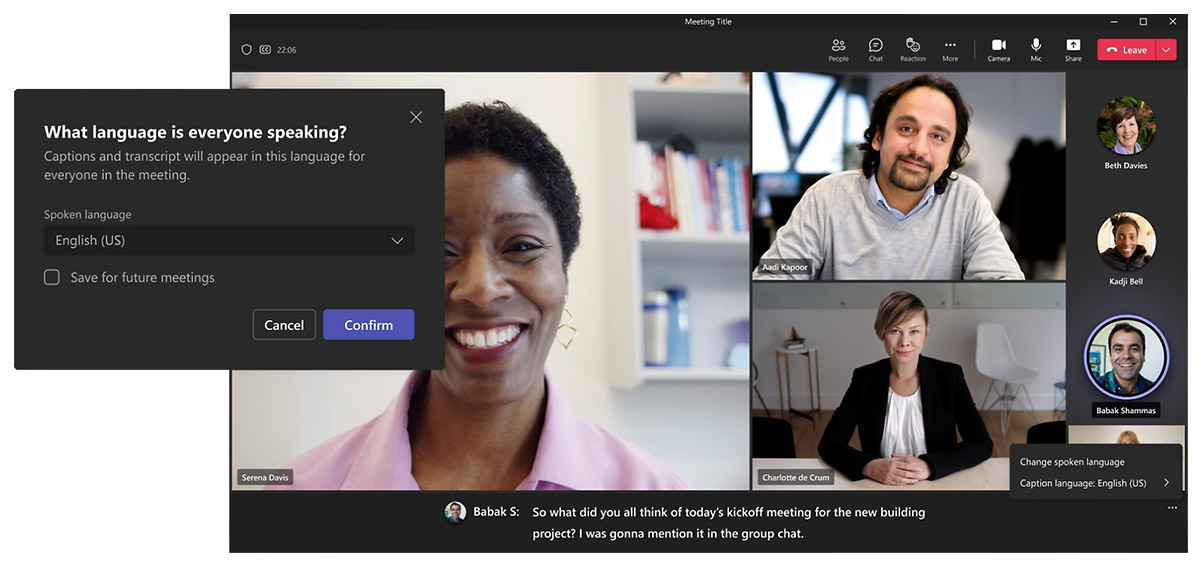Viewport: 1200px width, 564px height.
Task: Toggle the Camera on or off
Action: 998,49
